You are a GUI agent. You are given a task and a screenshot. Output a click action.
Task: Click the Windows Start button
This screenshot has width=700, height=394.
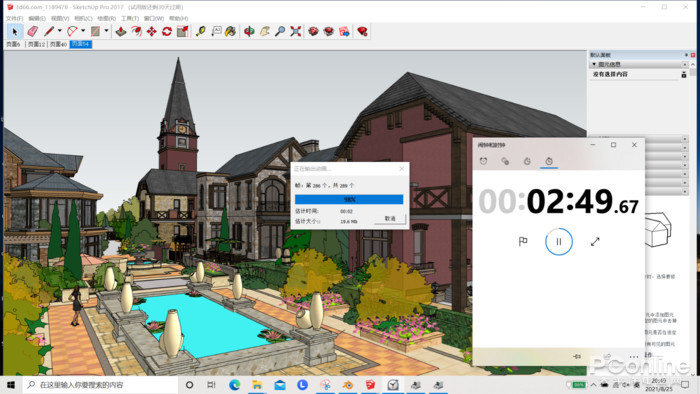coord(11,385)
